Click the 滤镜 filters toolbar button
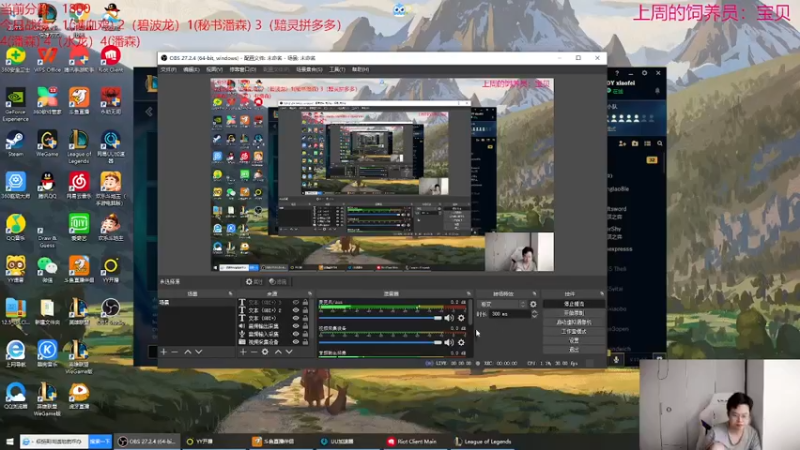Screen dimensions: 800x450 coord(278,282)
